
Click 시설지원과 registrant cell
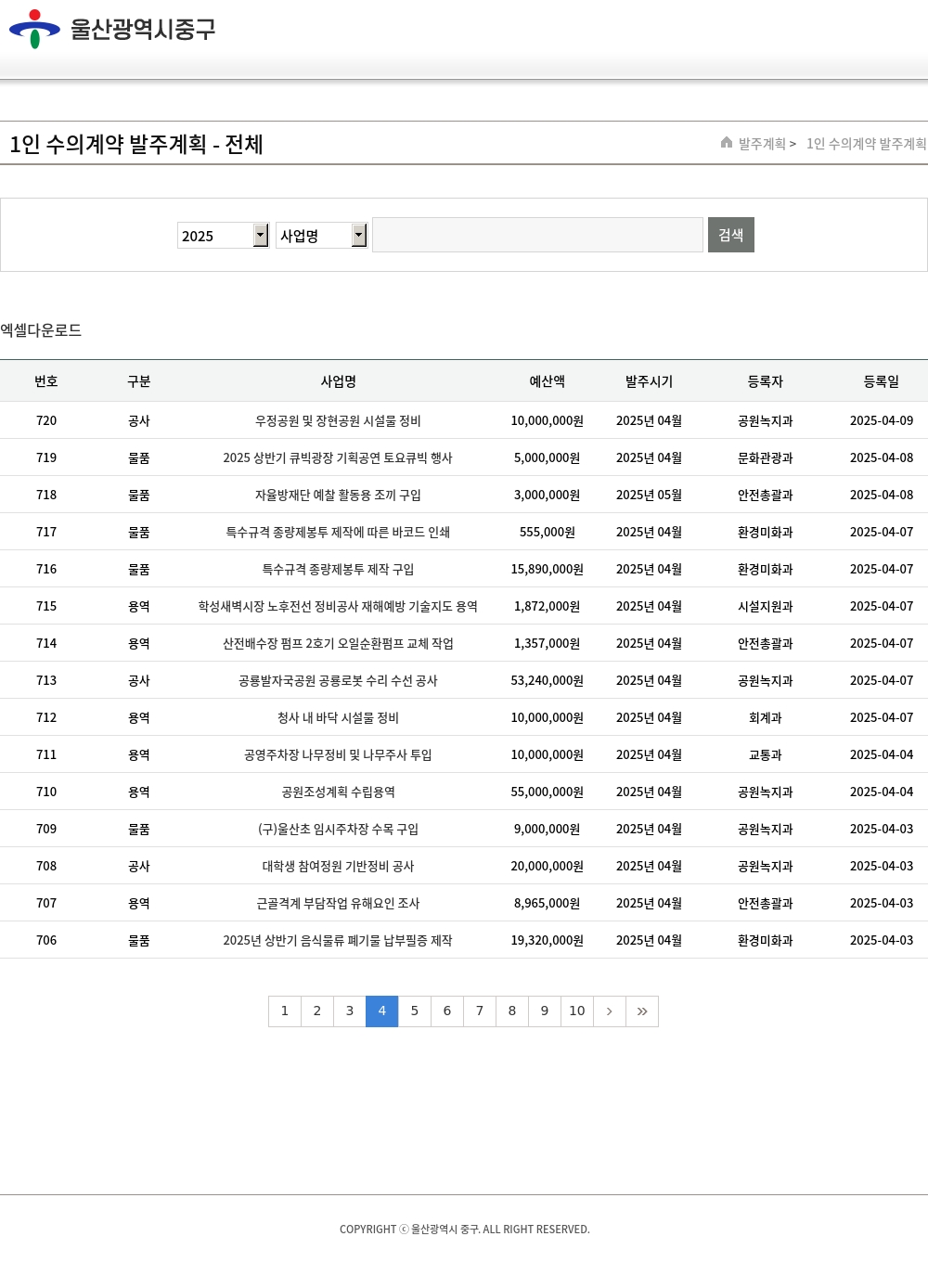click(x=766, y=606)
